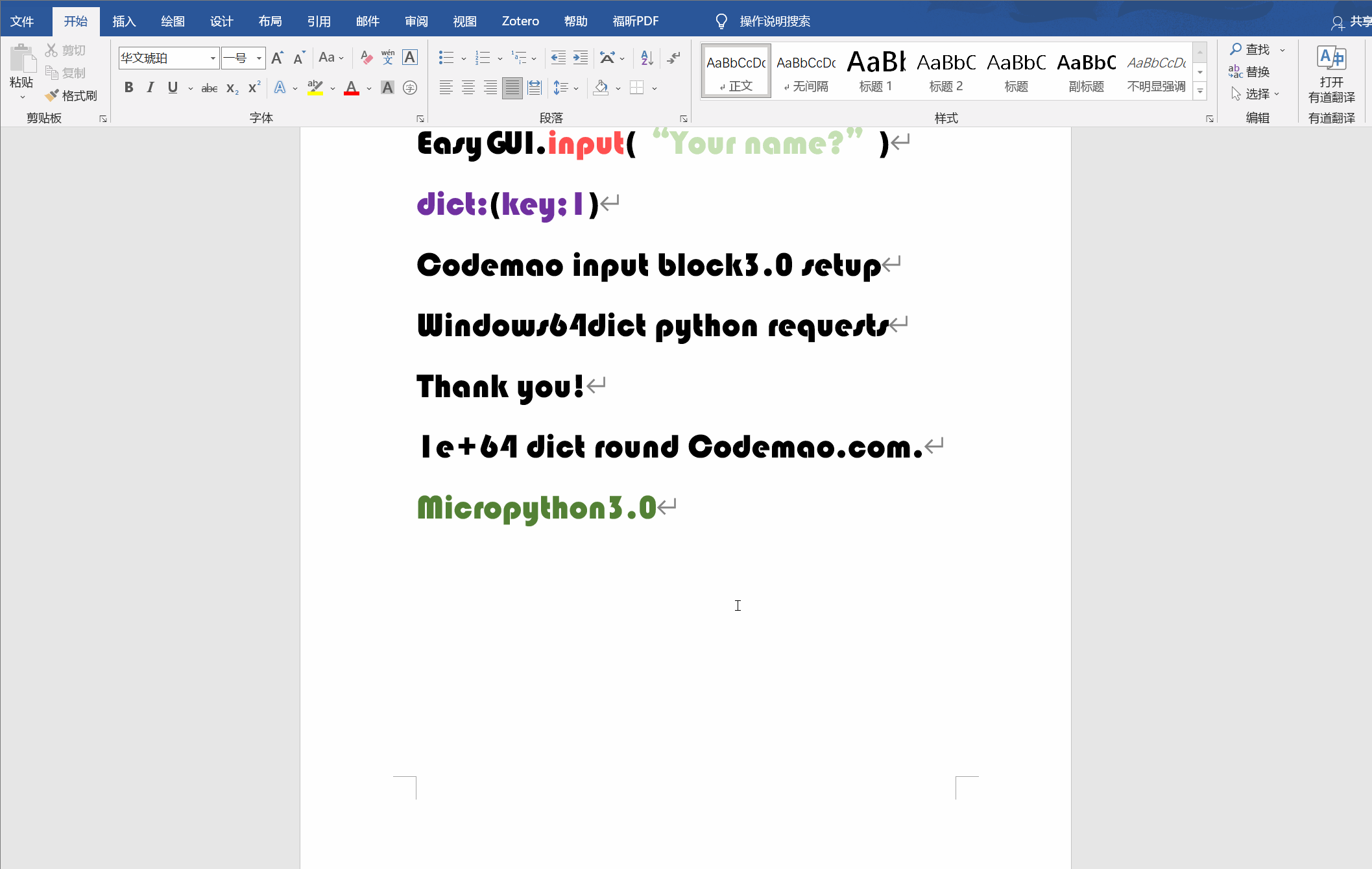This screenshot has height=869, width=1372.
Task: Click the Copy icon
Action: (52, 73)
